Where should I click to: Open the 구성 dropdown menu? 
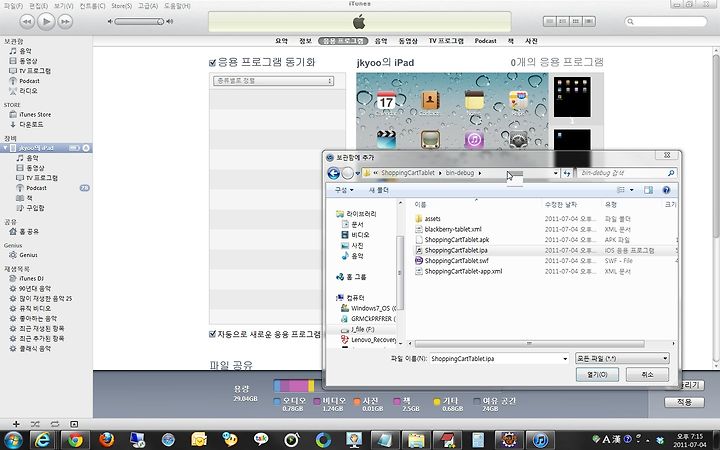click(344, 190)
